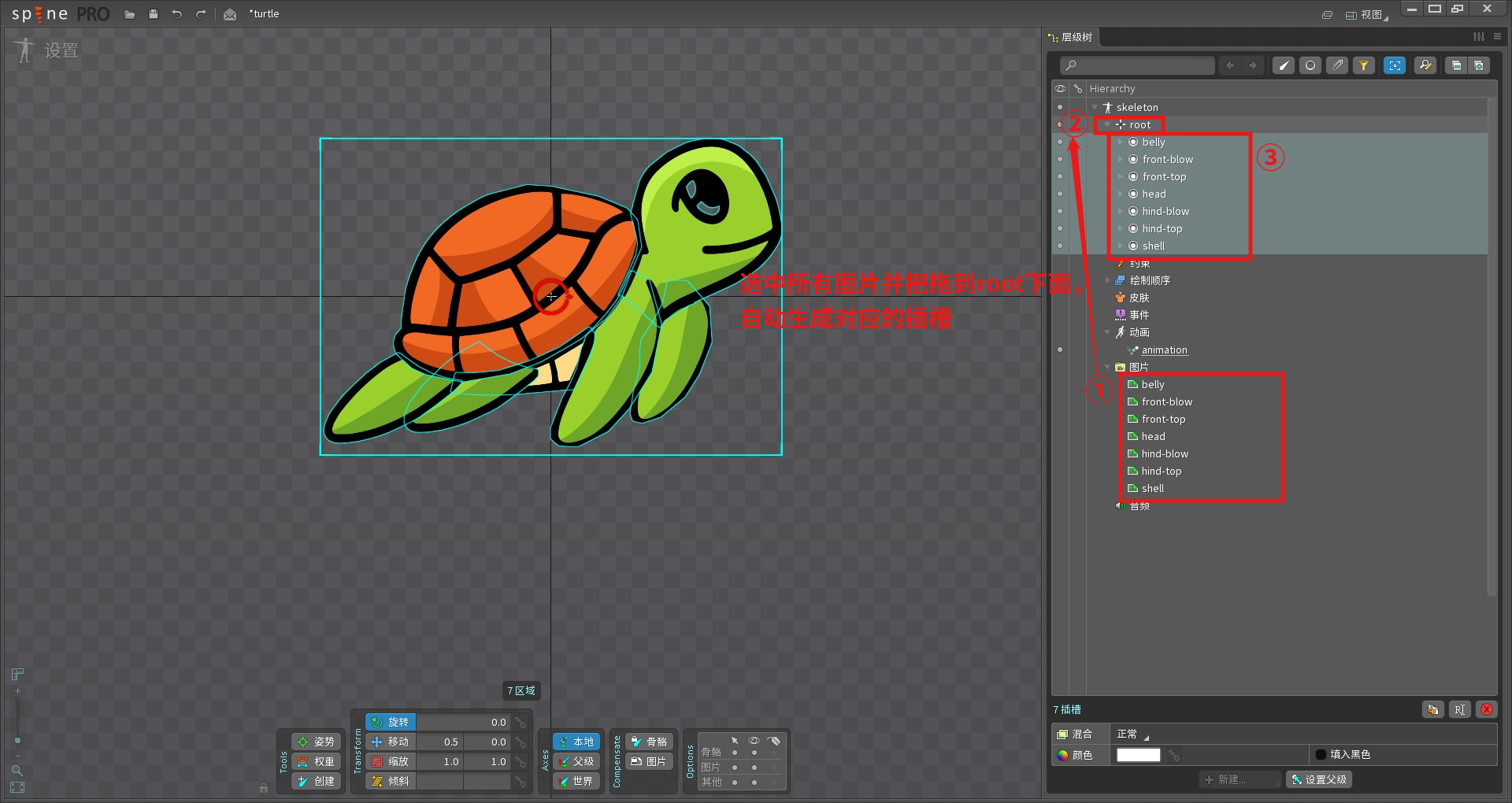Expand the belly slot node
The width and height of the screenshot is (1512, 803).
1121,142
